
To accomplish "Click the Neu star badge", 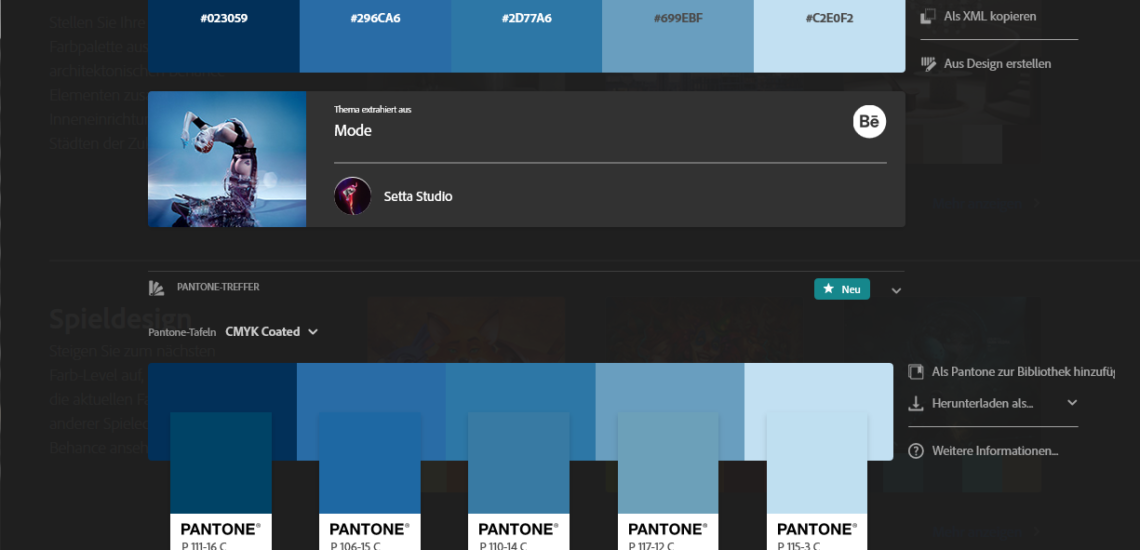I will coord(841,289).
